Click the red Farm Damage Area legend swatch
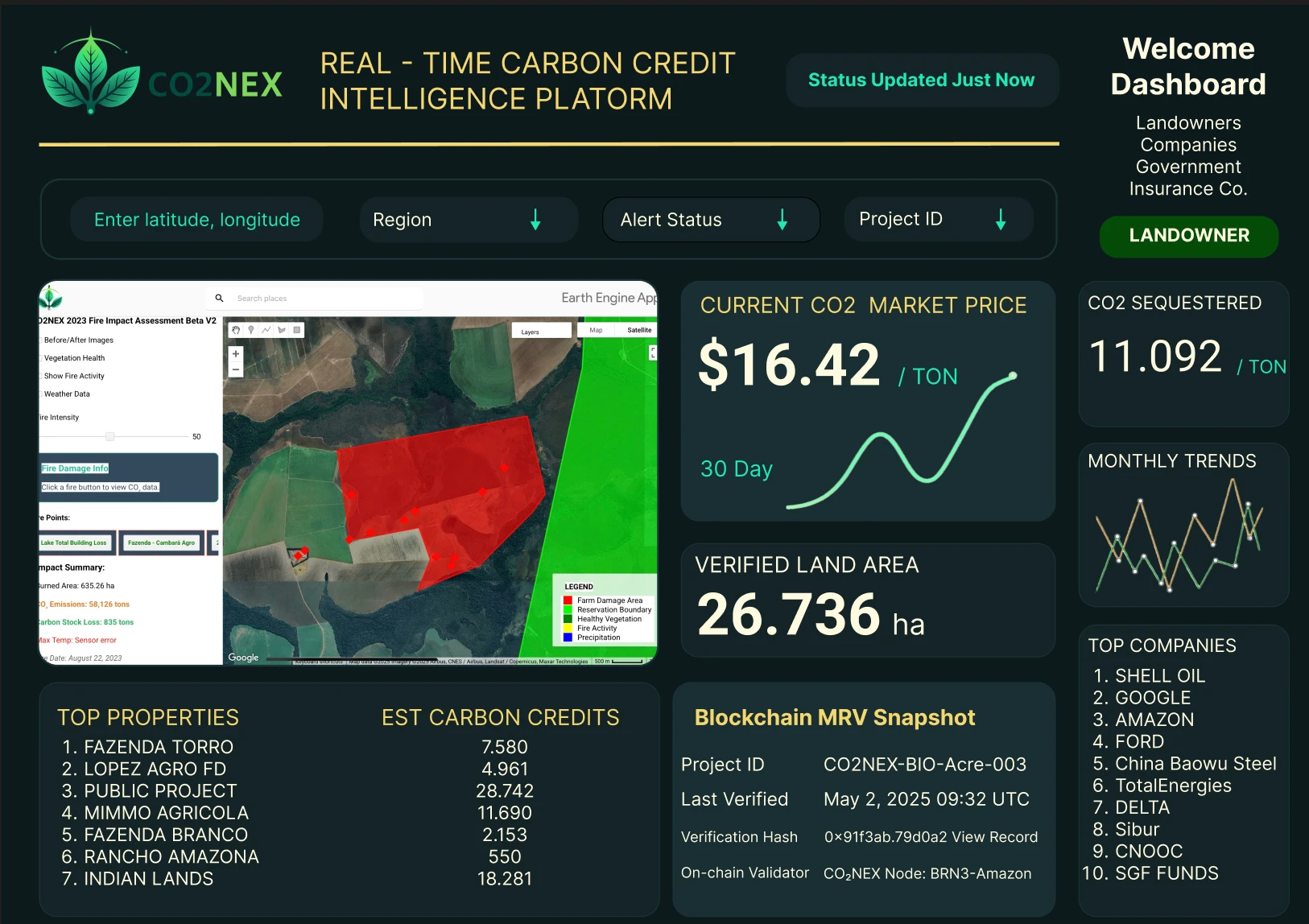The width and height of the screenshot is (1309, 924). (x=568, y=600)
